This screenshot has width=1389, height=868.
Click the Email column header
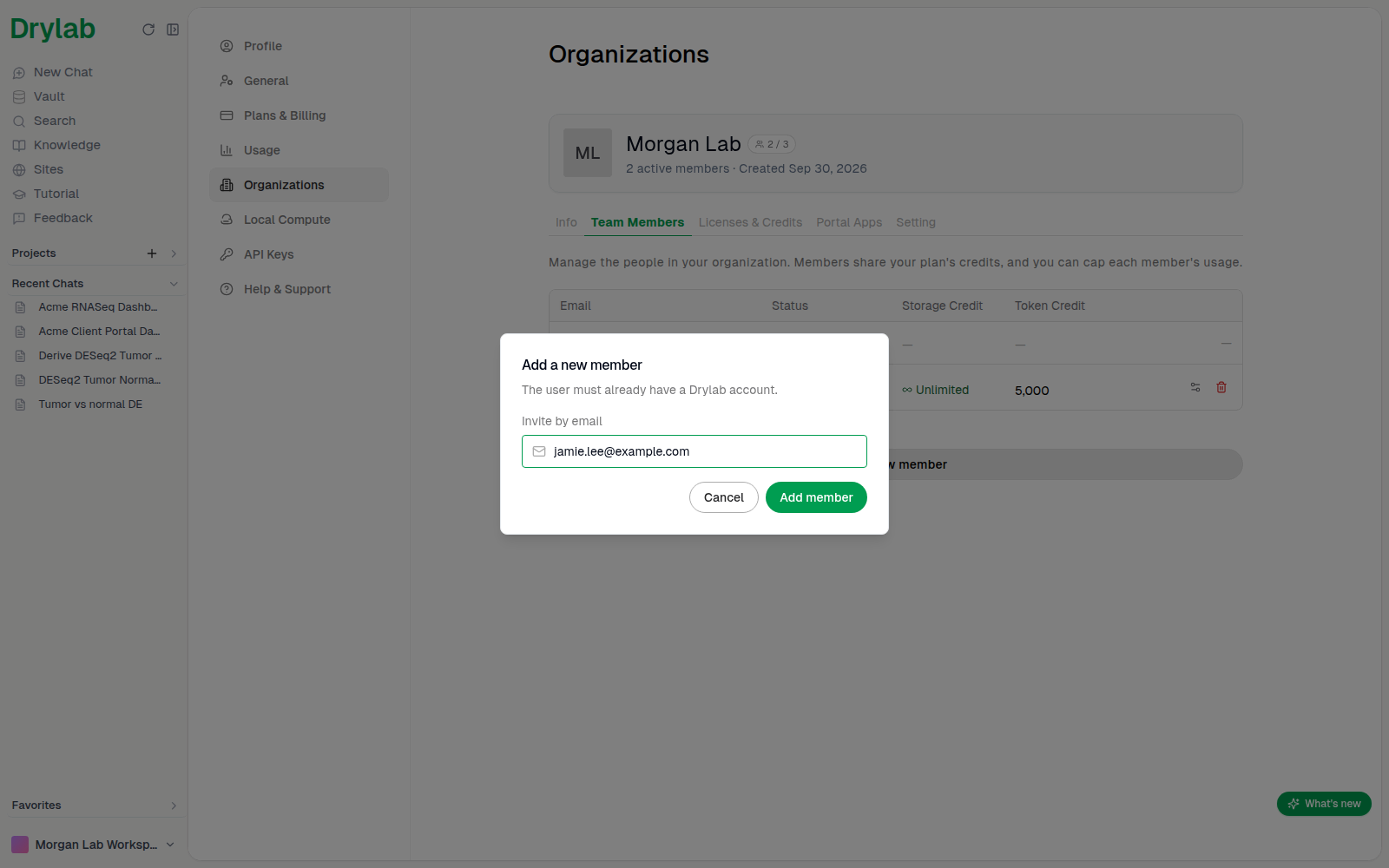(x=575, y=306)
